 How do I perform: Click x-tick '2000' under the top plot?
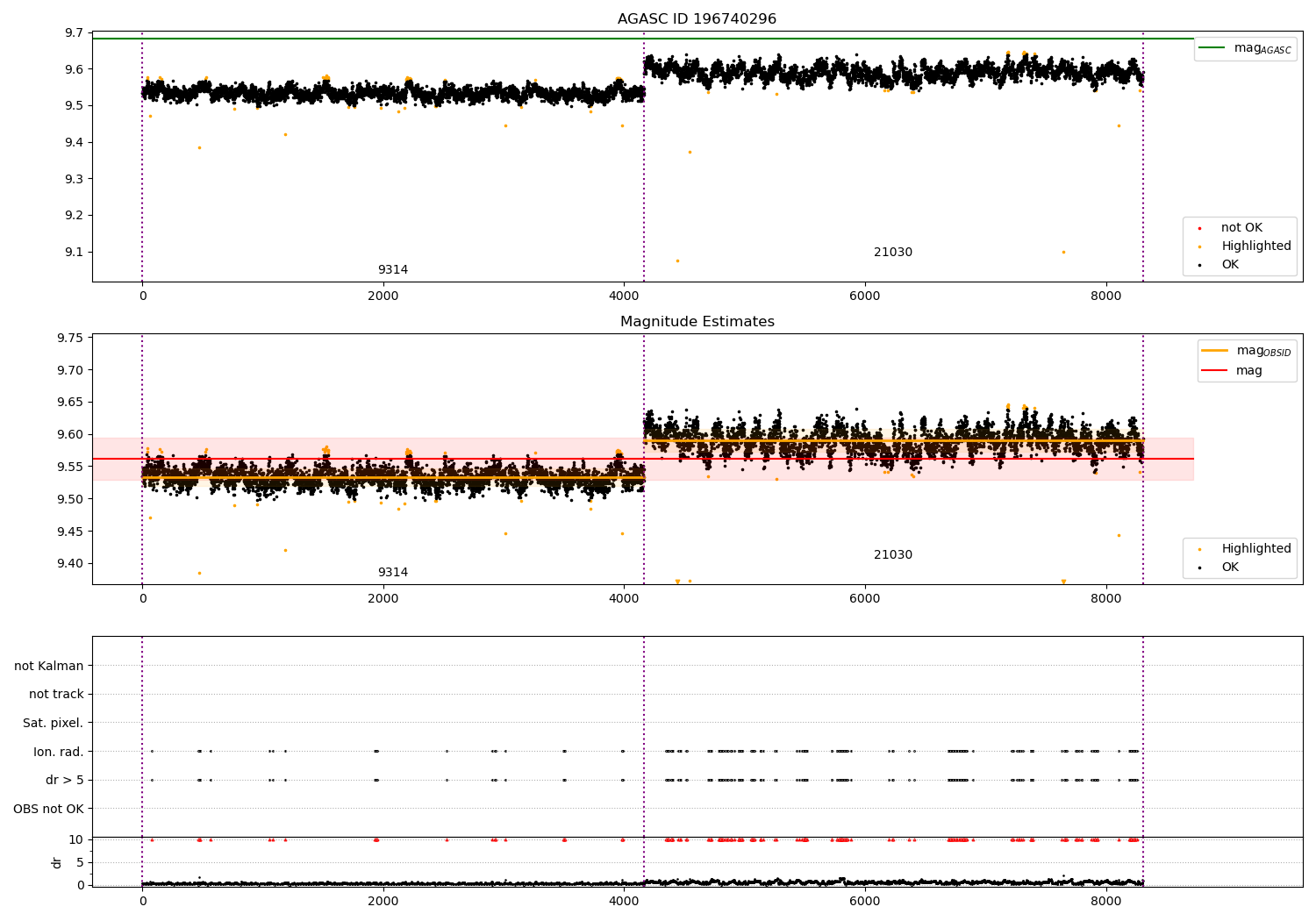(x=383, y=296)
